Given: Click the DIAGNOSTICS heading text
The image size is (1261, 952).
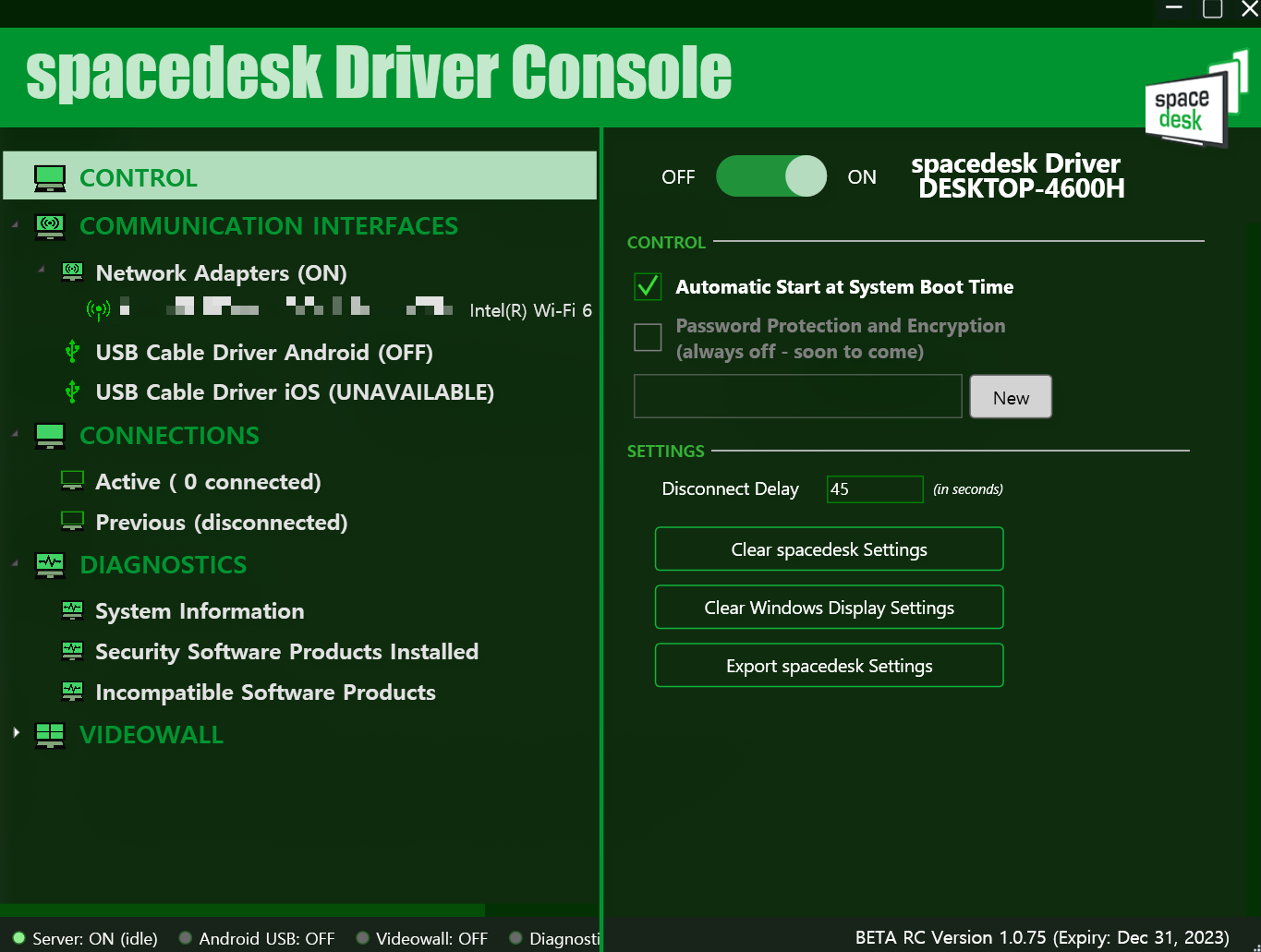Looking at the screenshot, I should coord(164,565).
